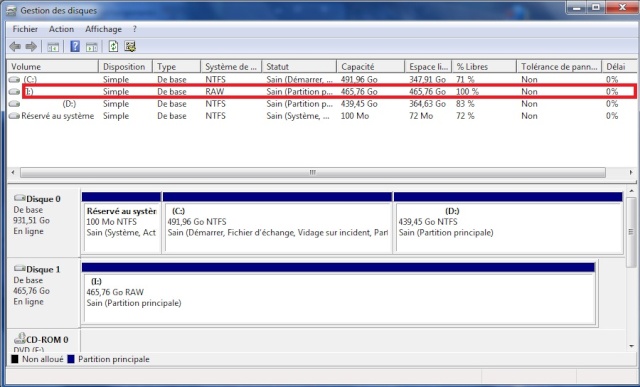Select the Disque 0 label panel
Viewport: 640px width, 387px height.
44,222
